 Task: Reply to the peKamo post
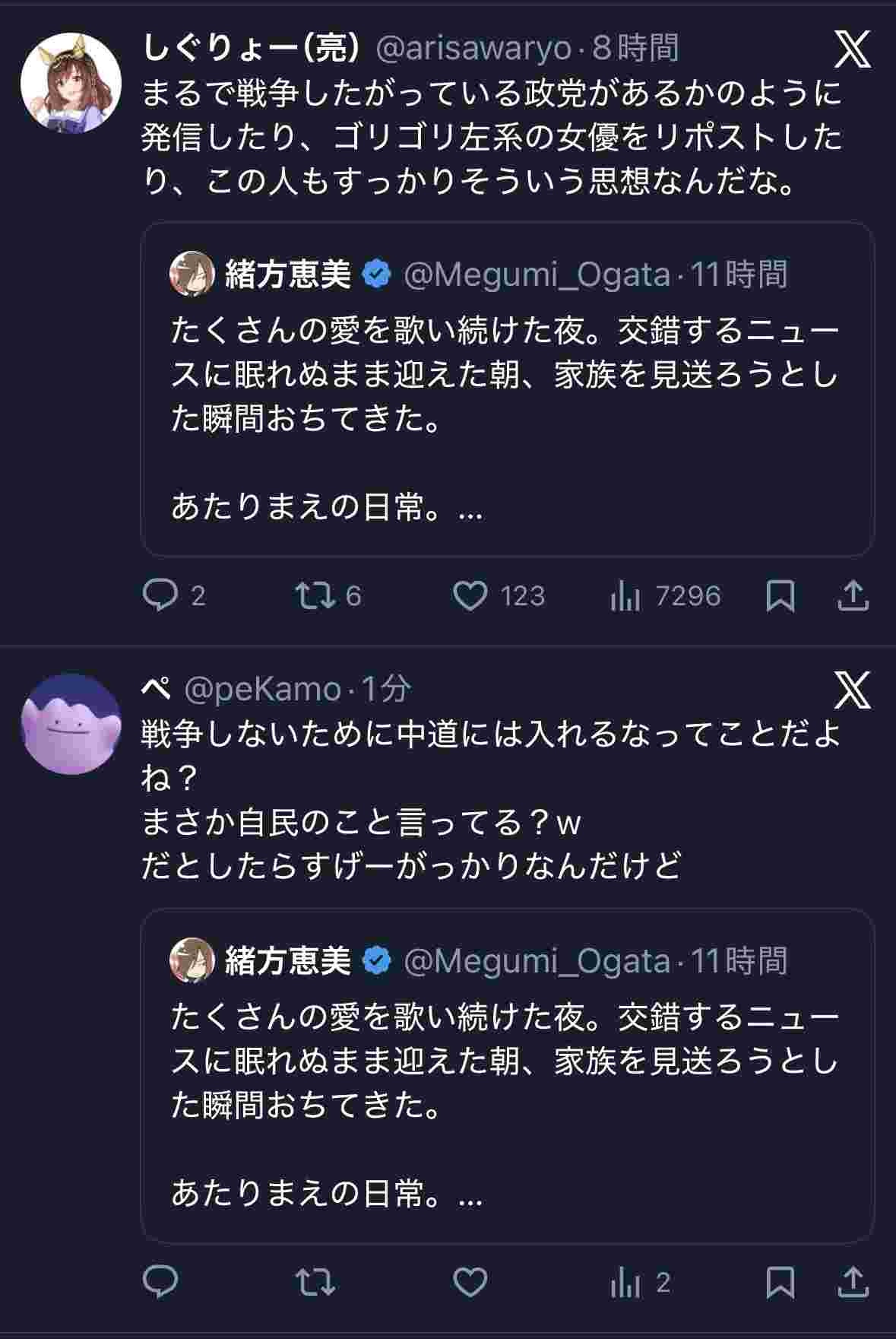point(160,1283)
